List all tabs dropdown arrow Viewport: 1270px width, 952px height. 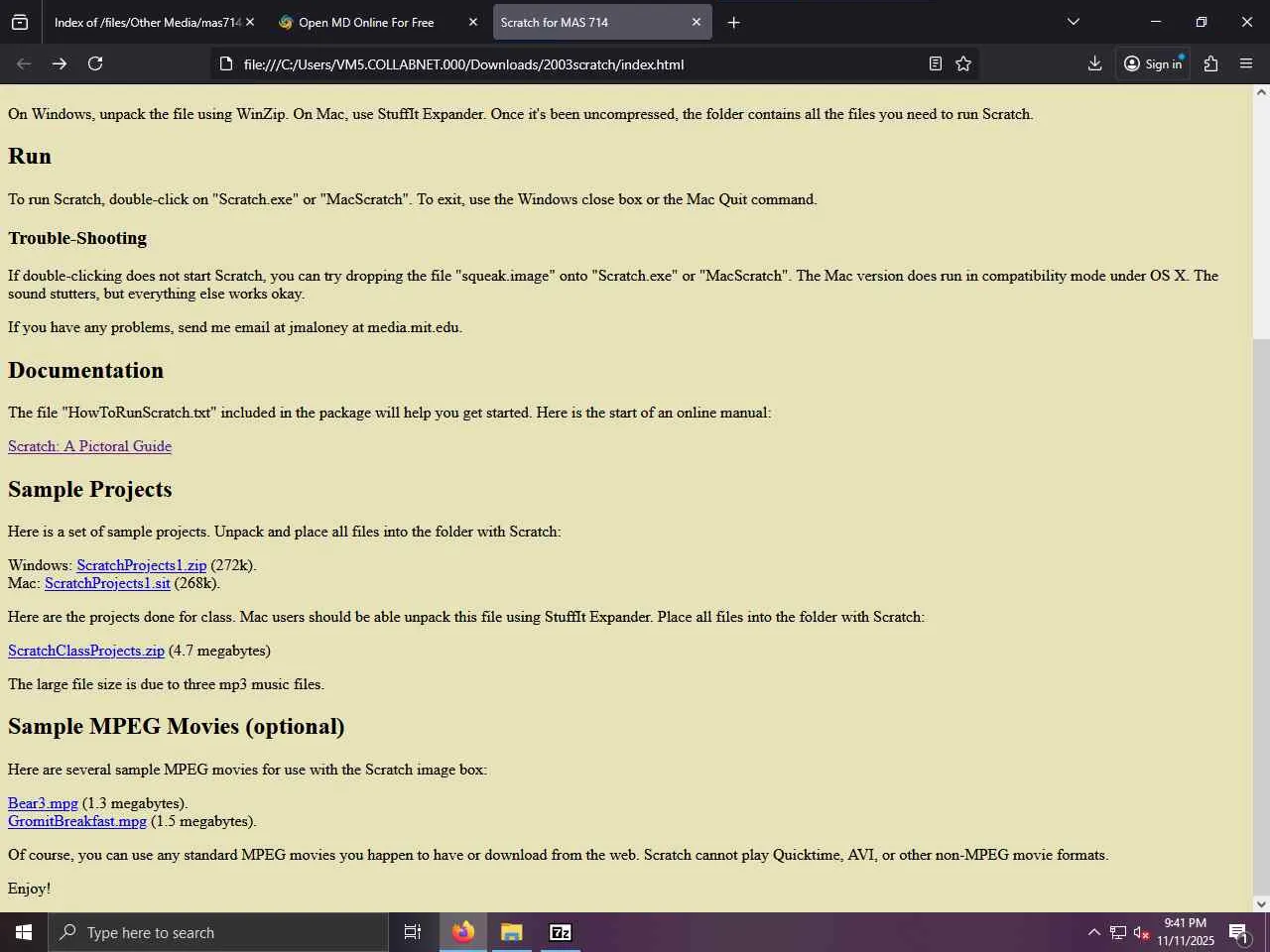[1073, 22]
